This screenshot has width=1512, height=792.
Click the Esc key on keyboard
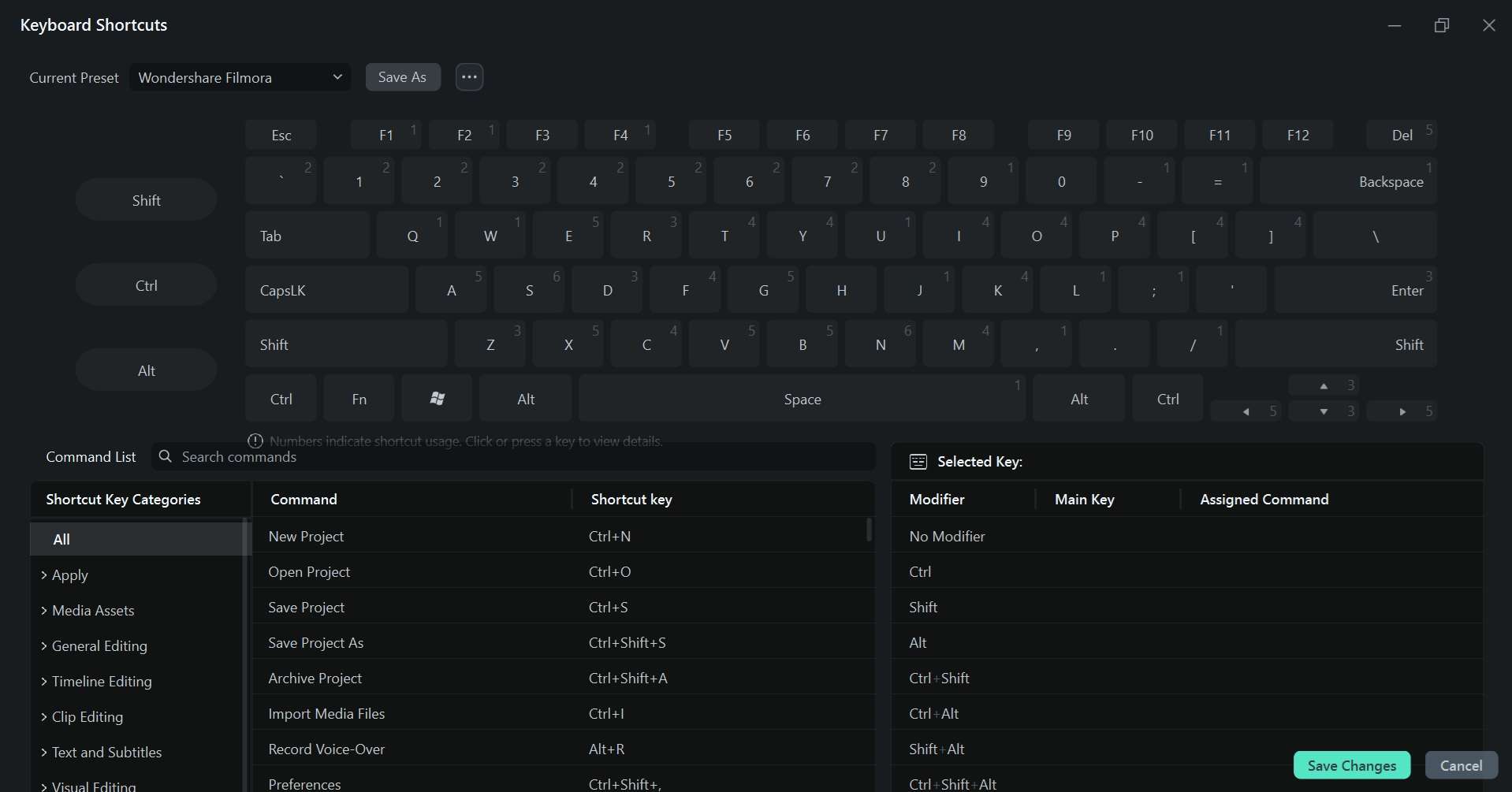pyautogui.click(x=281, y=135)
